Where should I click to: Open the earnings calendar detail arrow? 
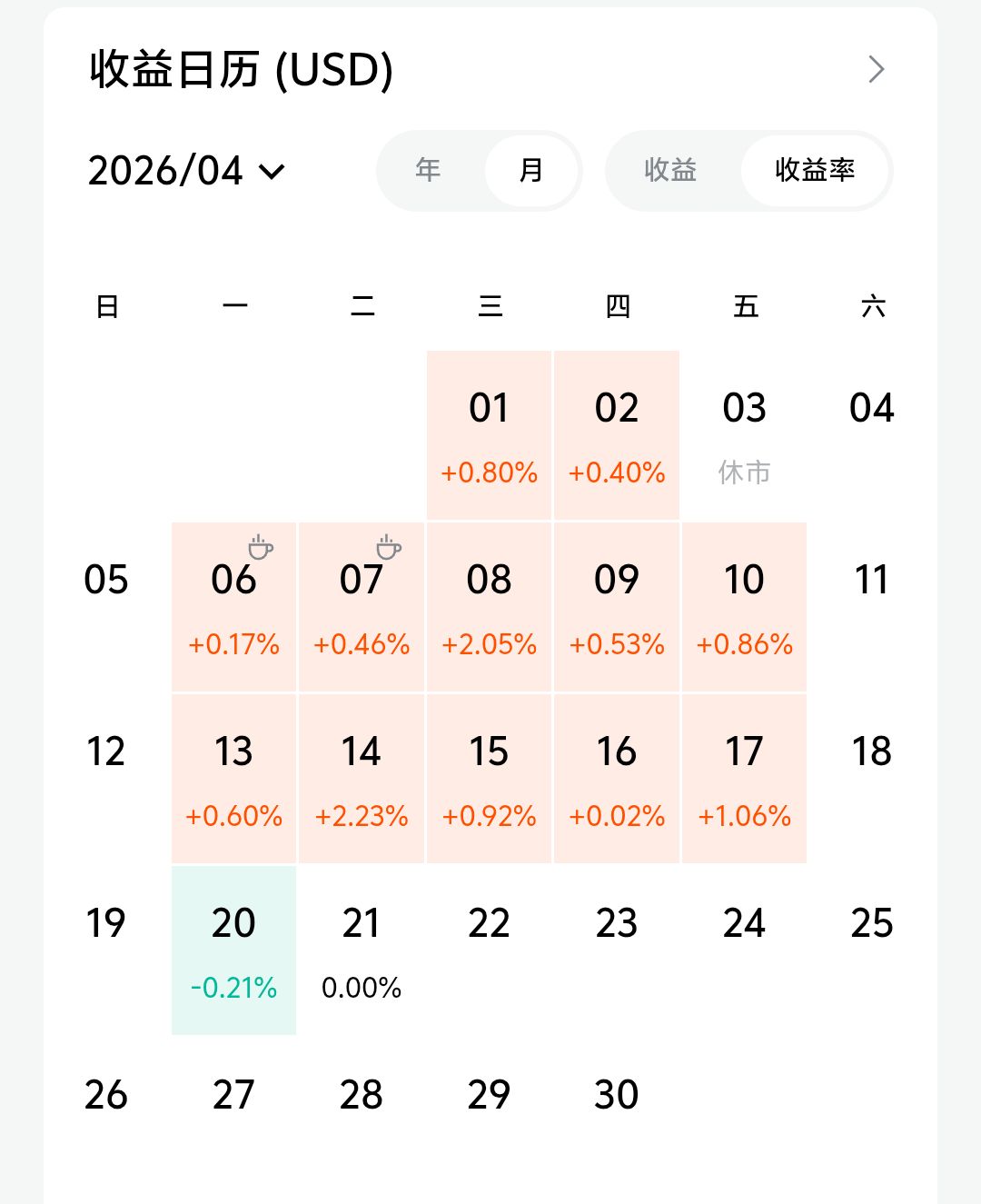coord(876,69)
